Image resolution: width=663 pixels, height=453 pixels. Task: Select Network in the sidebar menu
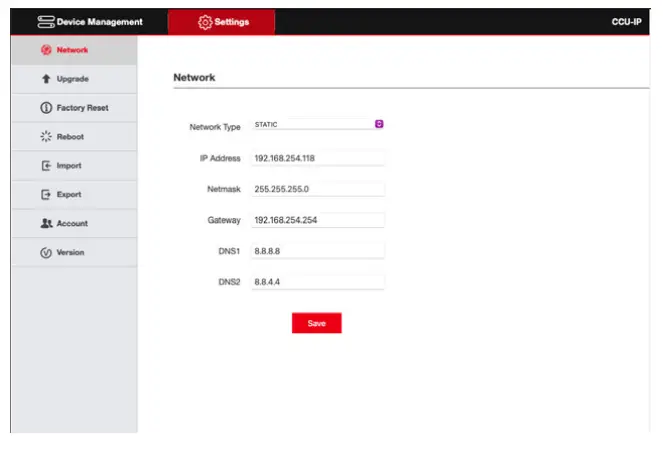(x=74, y=50)
